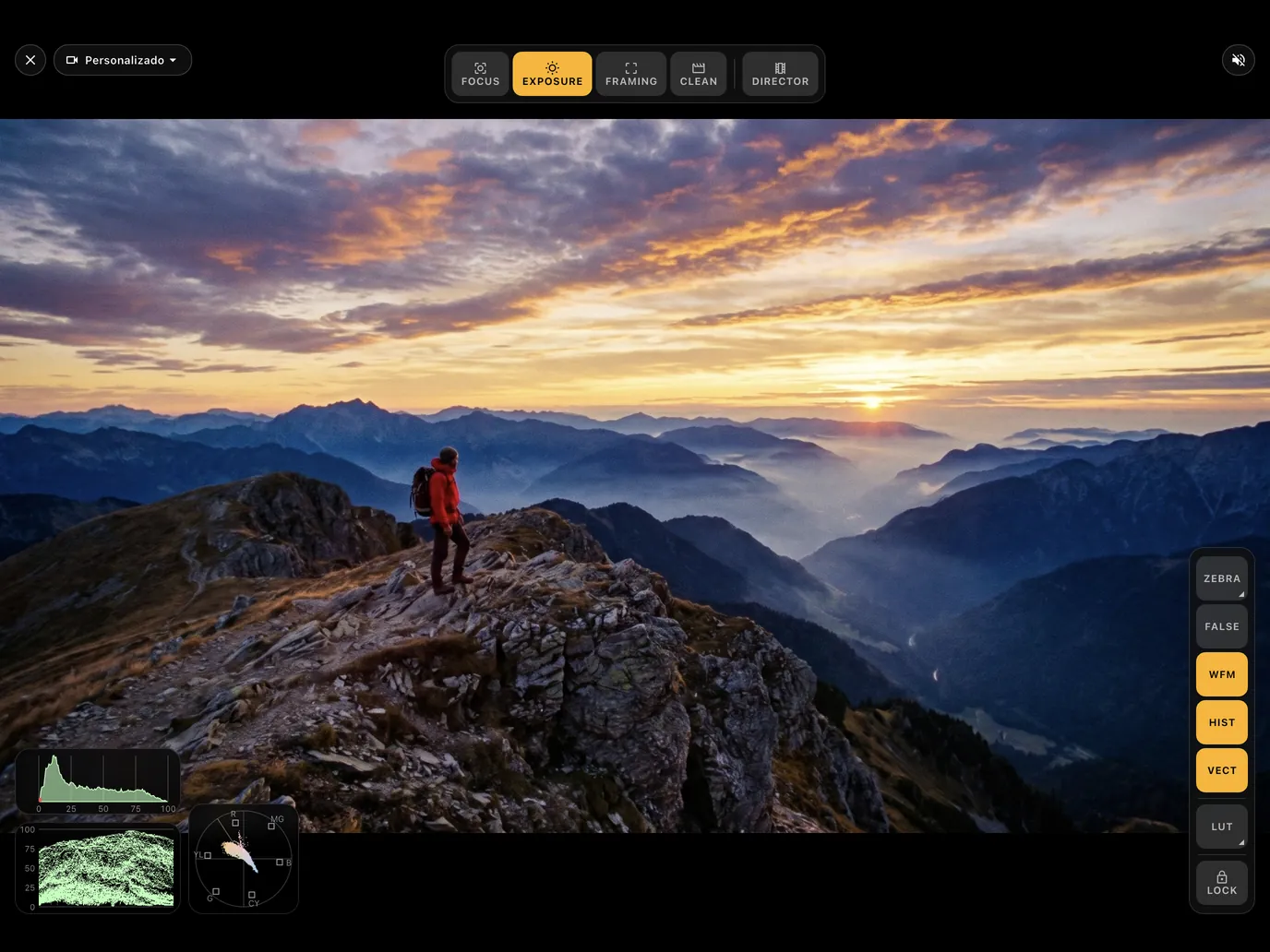Toggle the muted speaker icon

pos(1239,60)
